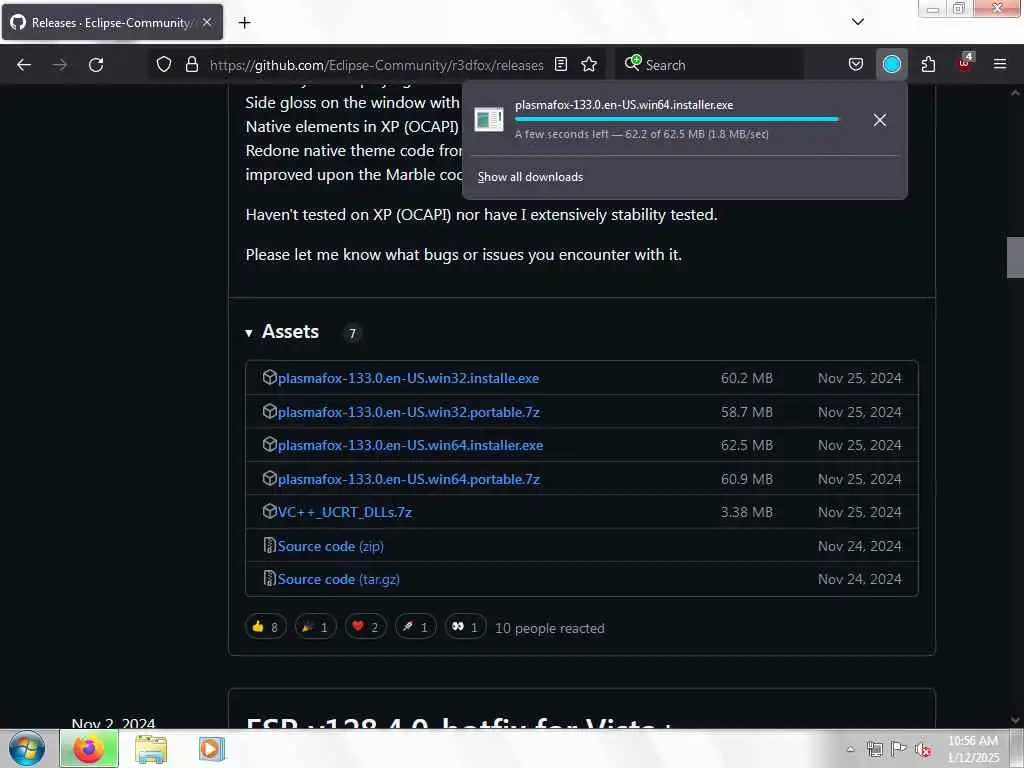
Task: Click package icon beside win64 portable
Action: pyautogui.click(x=270, y=479)
